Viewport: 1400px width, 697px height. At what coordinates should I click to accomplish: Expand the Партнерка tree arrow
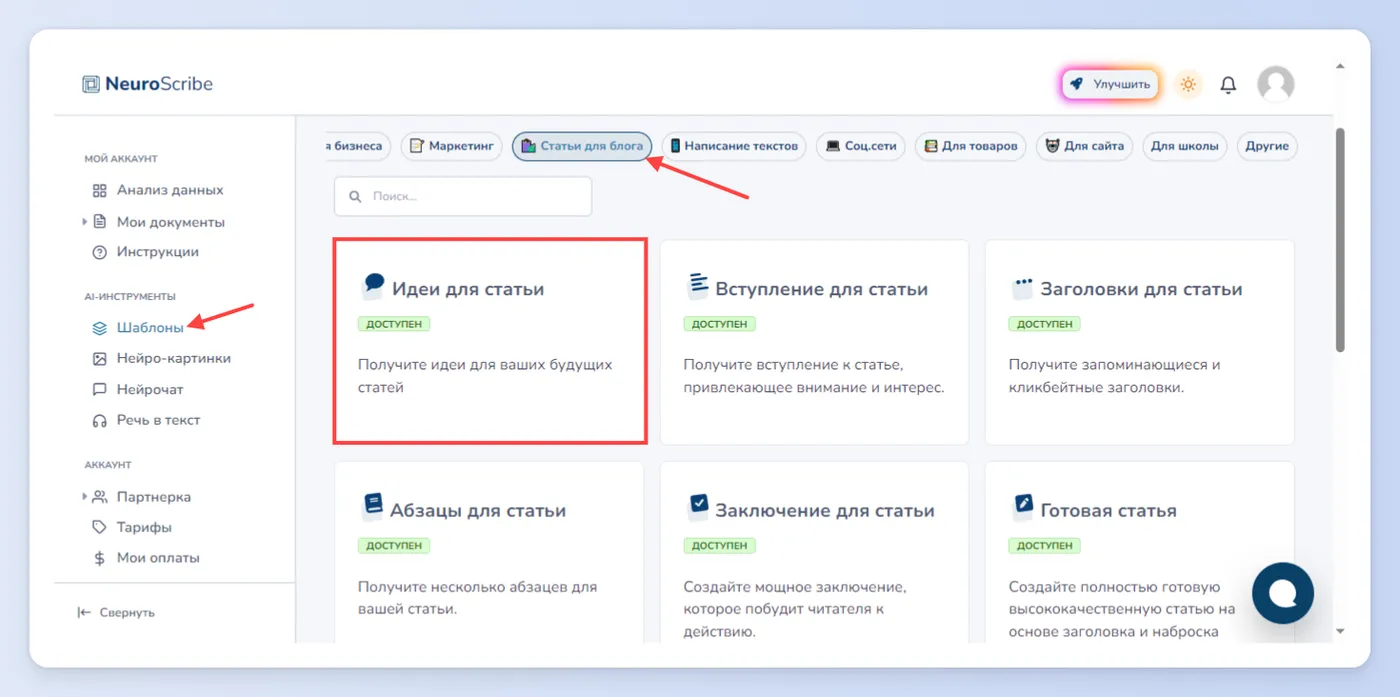[x=85, y=496]
